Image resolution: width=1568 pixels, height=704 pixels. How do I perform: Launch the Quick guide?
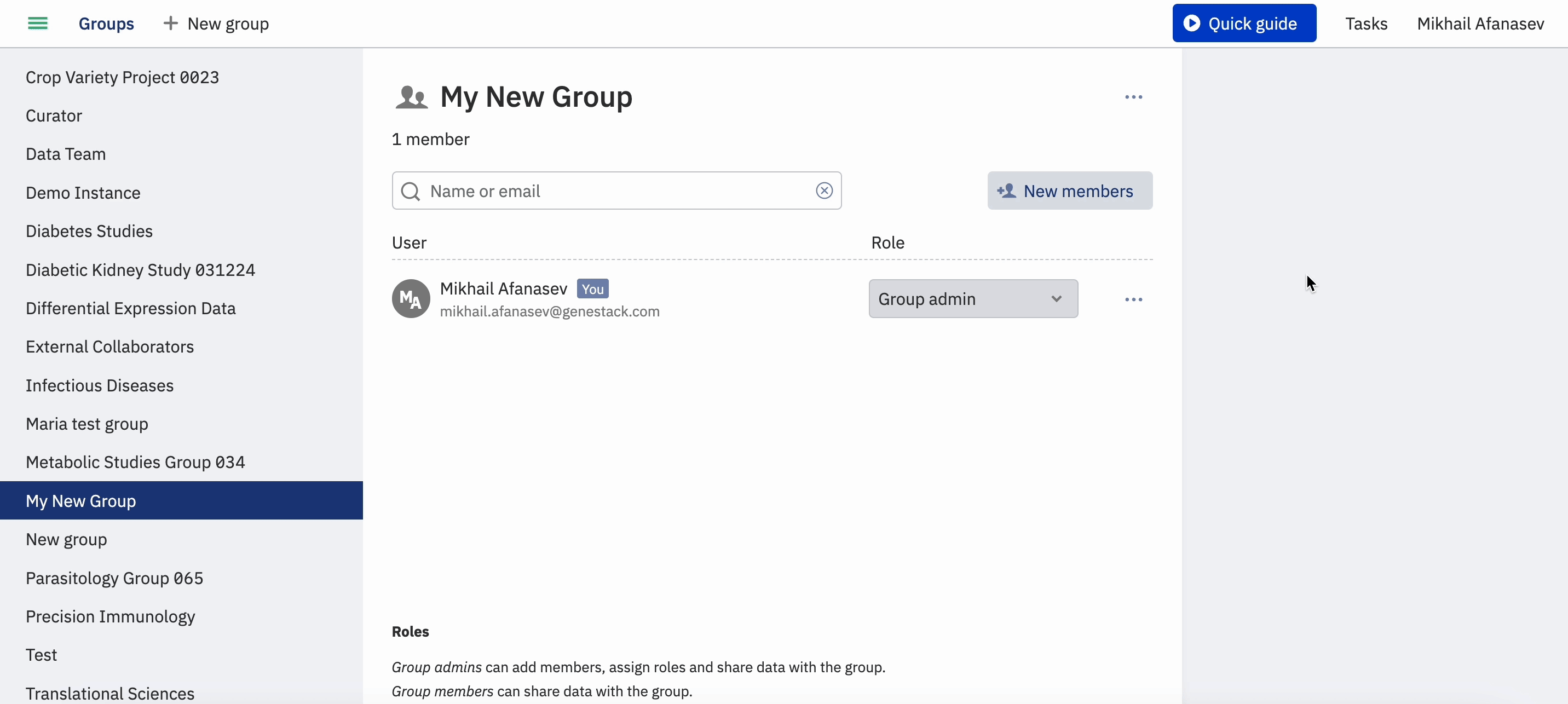coord(1244,23)
